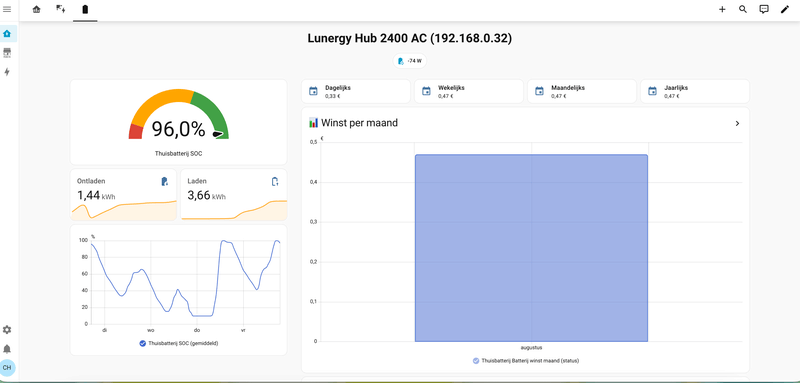Toggle Thuisbatterij SOC (gemiddeld) legend checkbox
800x383 pixels.
click(x=143, y=343)
